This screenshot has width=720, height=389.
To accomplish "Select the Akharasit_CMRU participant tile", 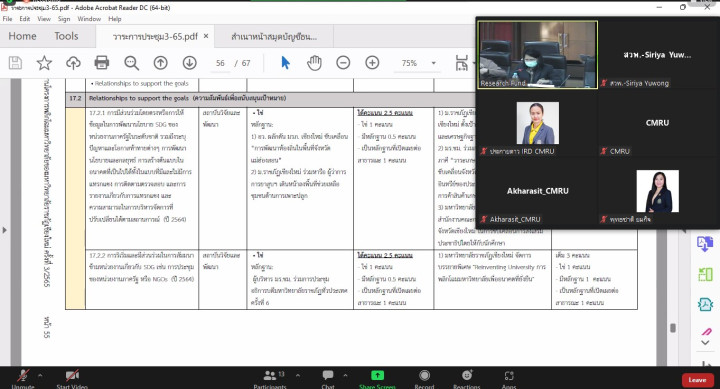I will (538, 191).
